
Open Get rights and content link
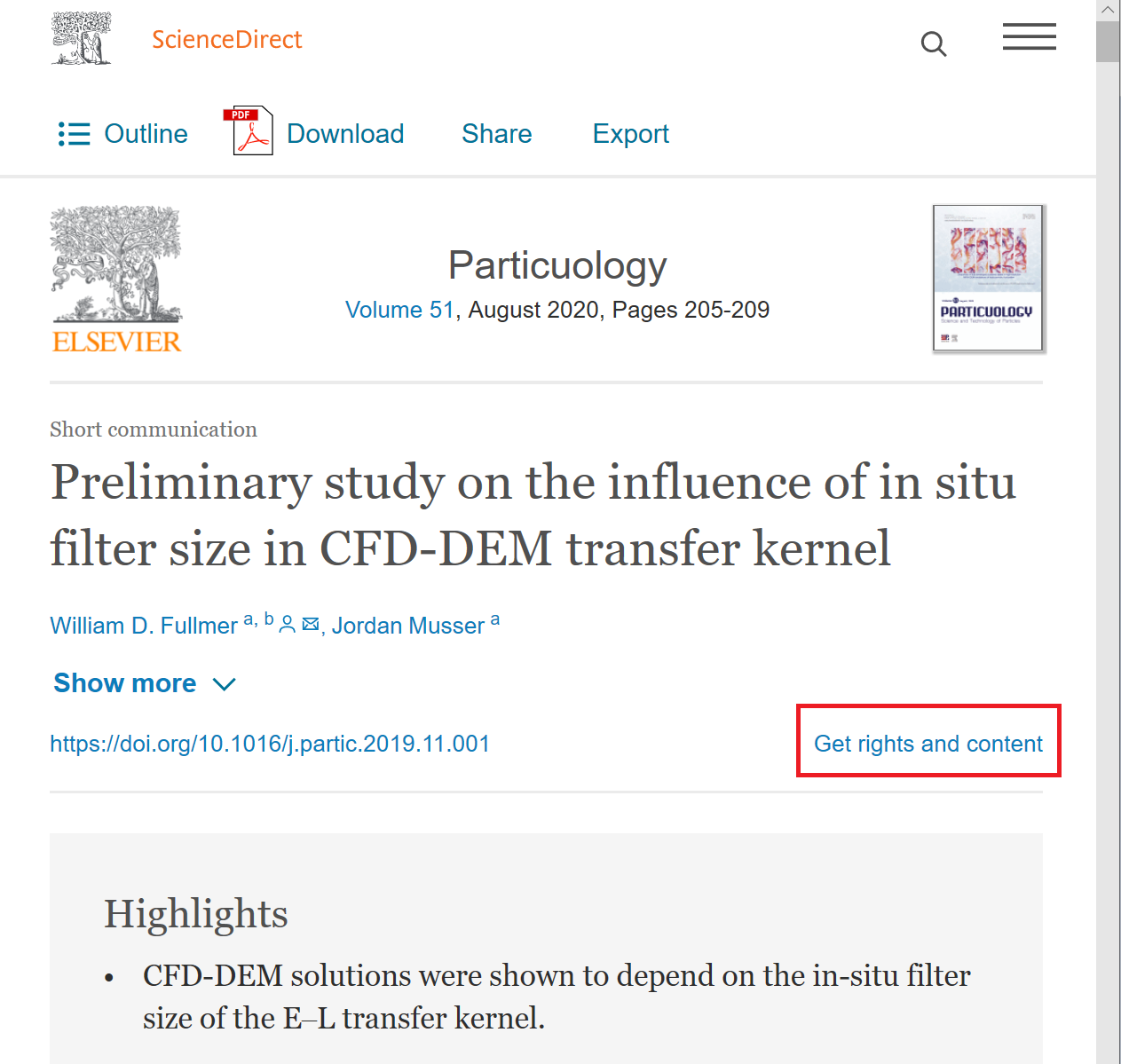point(928,744)
